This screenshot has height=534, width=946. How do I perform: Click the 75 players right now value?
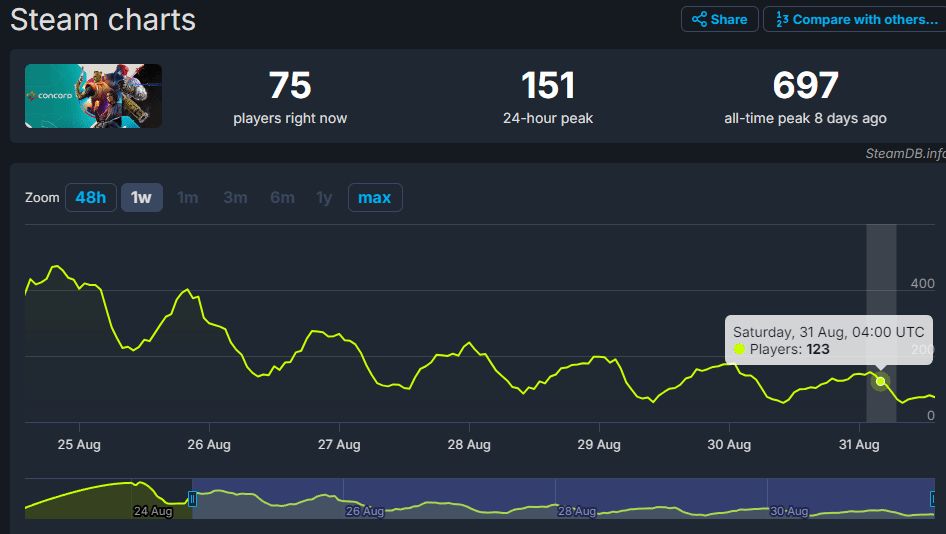point(290,85)
